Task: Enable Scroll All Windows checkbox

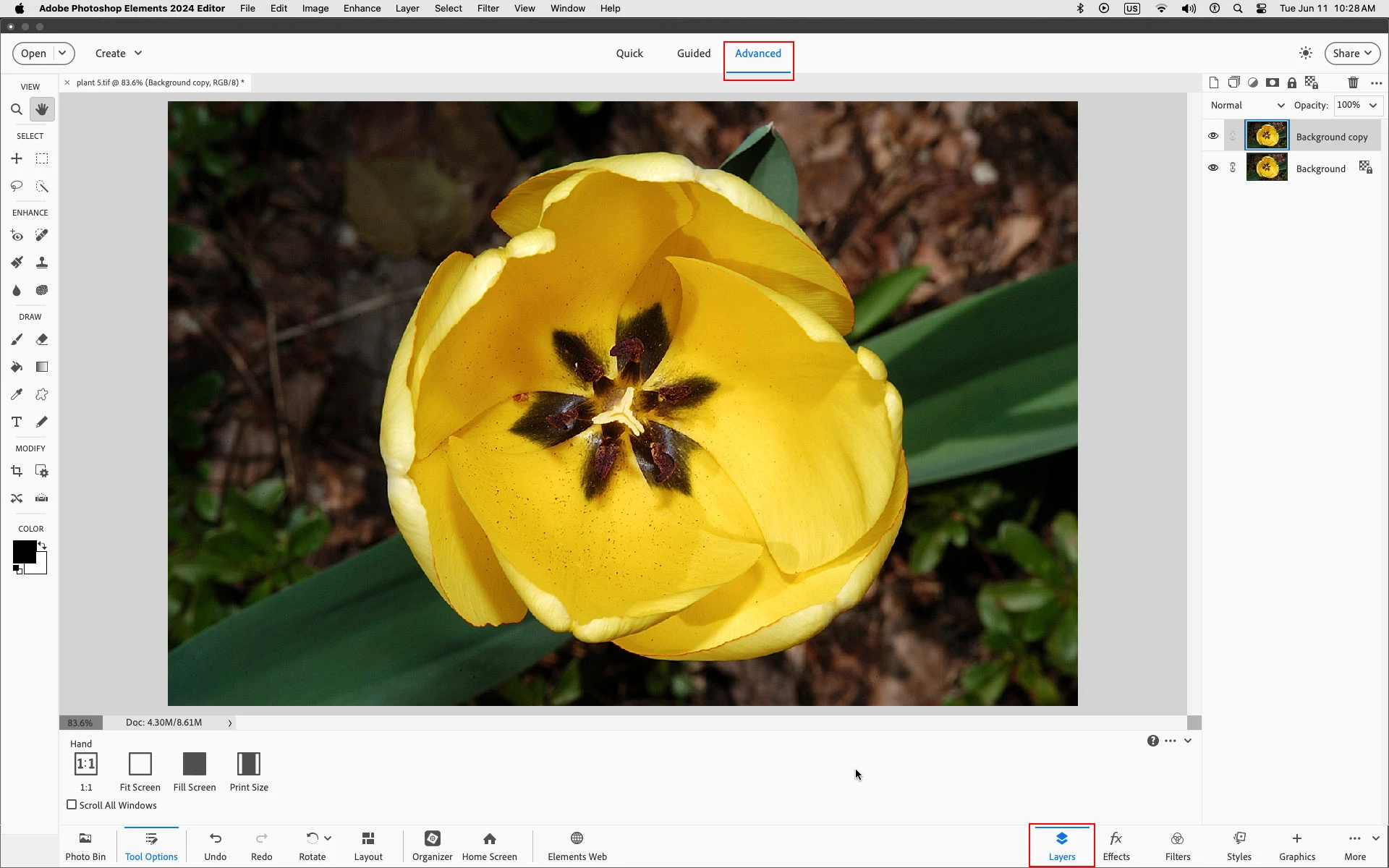Action: pyautogui.click(x=72, y=804)
